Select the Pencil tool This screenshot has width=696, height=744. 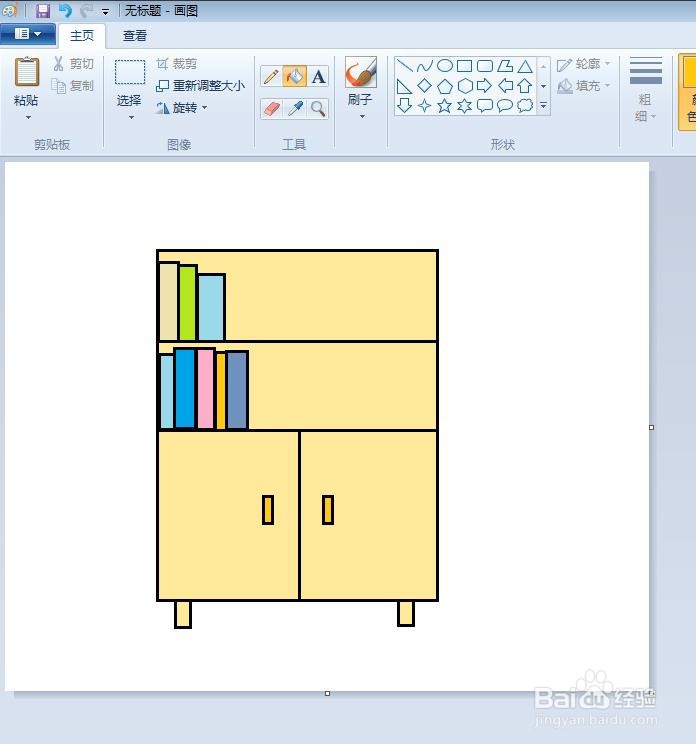coord(271,76)
